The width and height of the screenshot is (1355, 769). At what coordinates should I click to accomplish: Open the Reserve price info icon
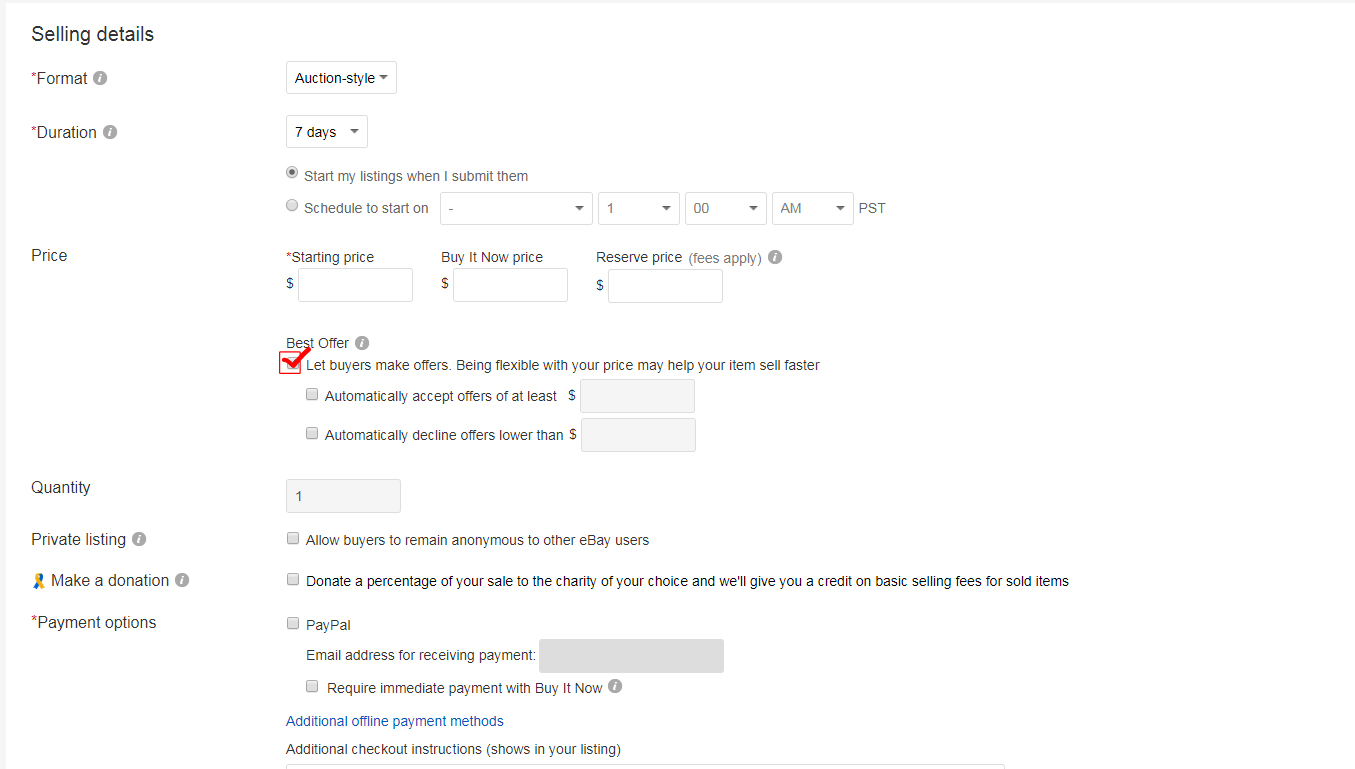775,257
